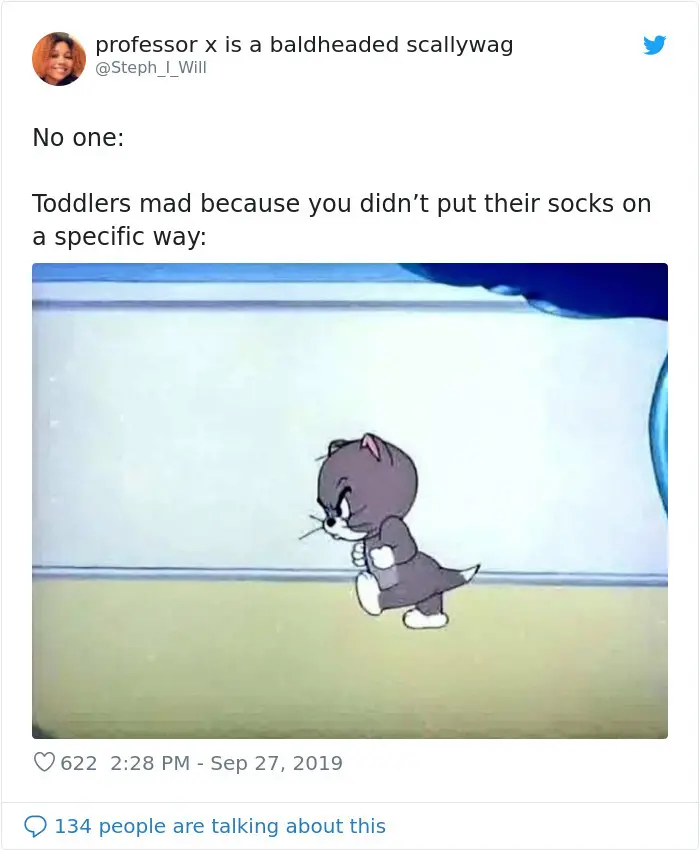Click the speech bubble reply icon
Screen dimensions: 700x851
coord(35,826)
